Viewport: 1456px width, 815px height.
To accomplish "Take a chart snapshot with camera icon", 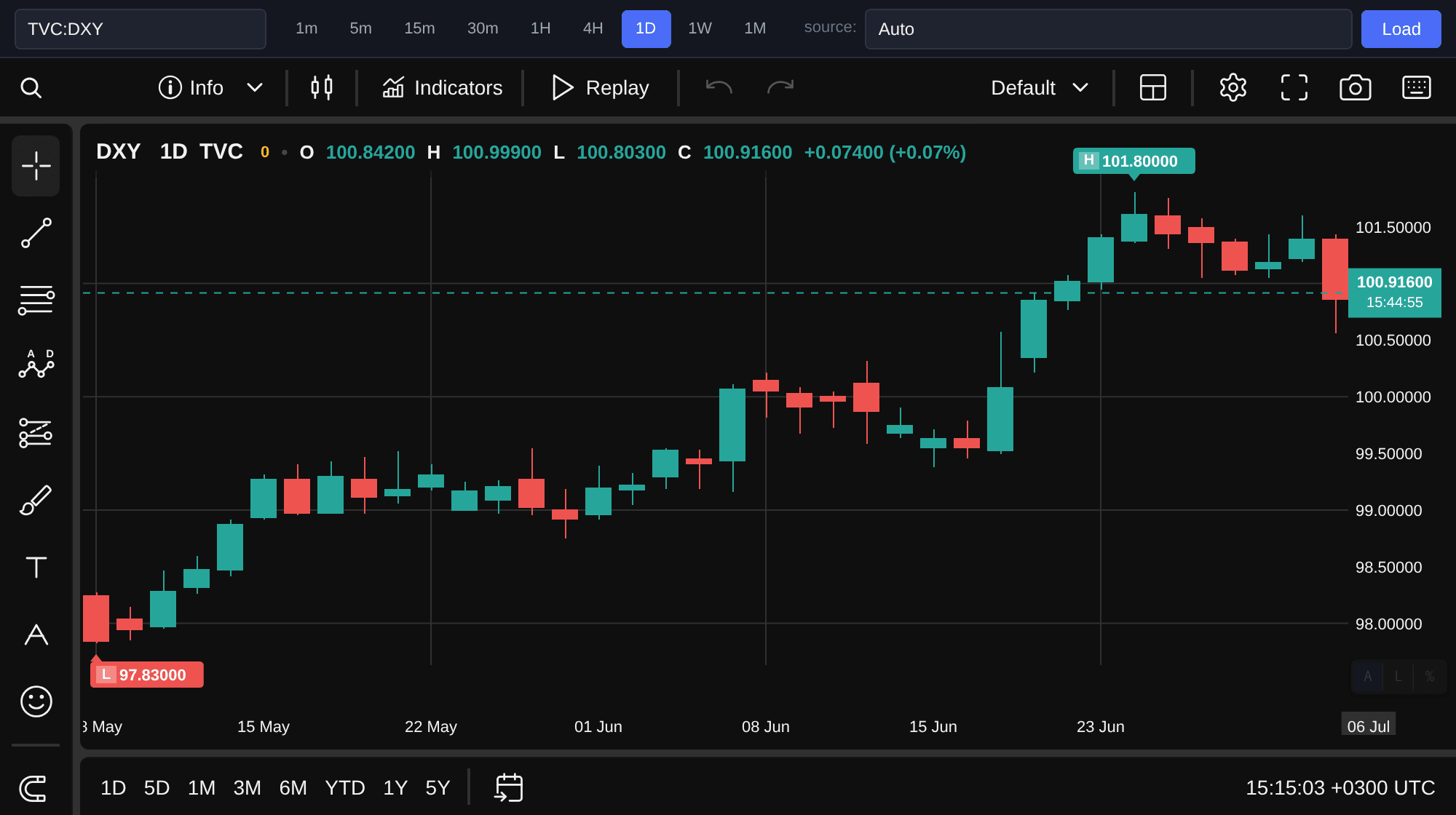I will pyautogui.click(x=1356, y=88).
